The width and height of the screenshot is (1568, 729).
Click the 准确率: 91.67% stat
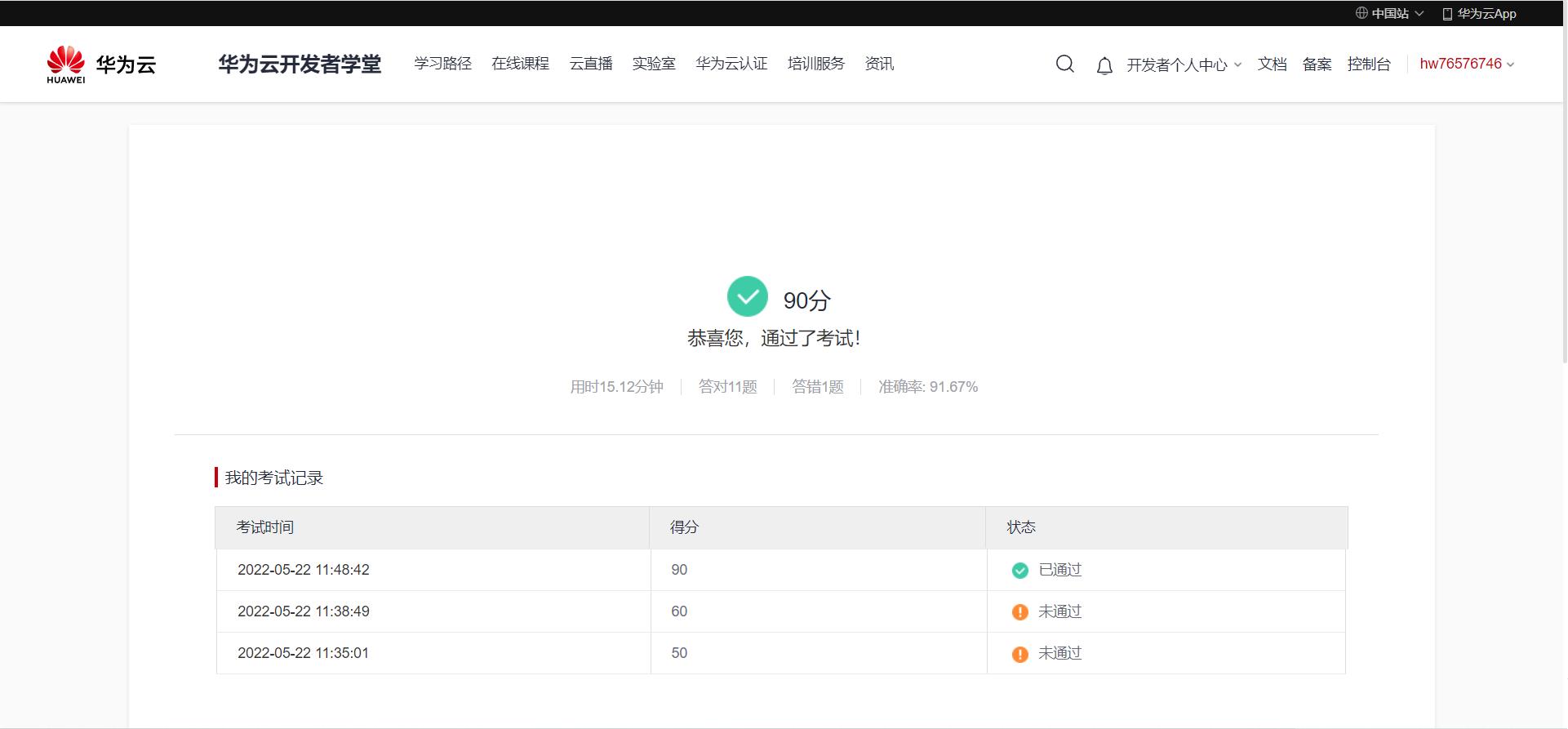click(928, 387)
